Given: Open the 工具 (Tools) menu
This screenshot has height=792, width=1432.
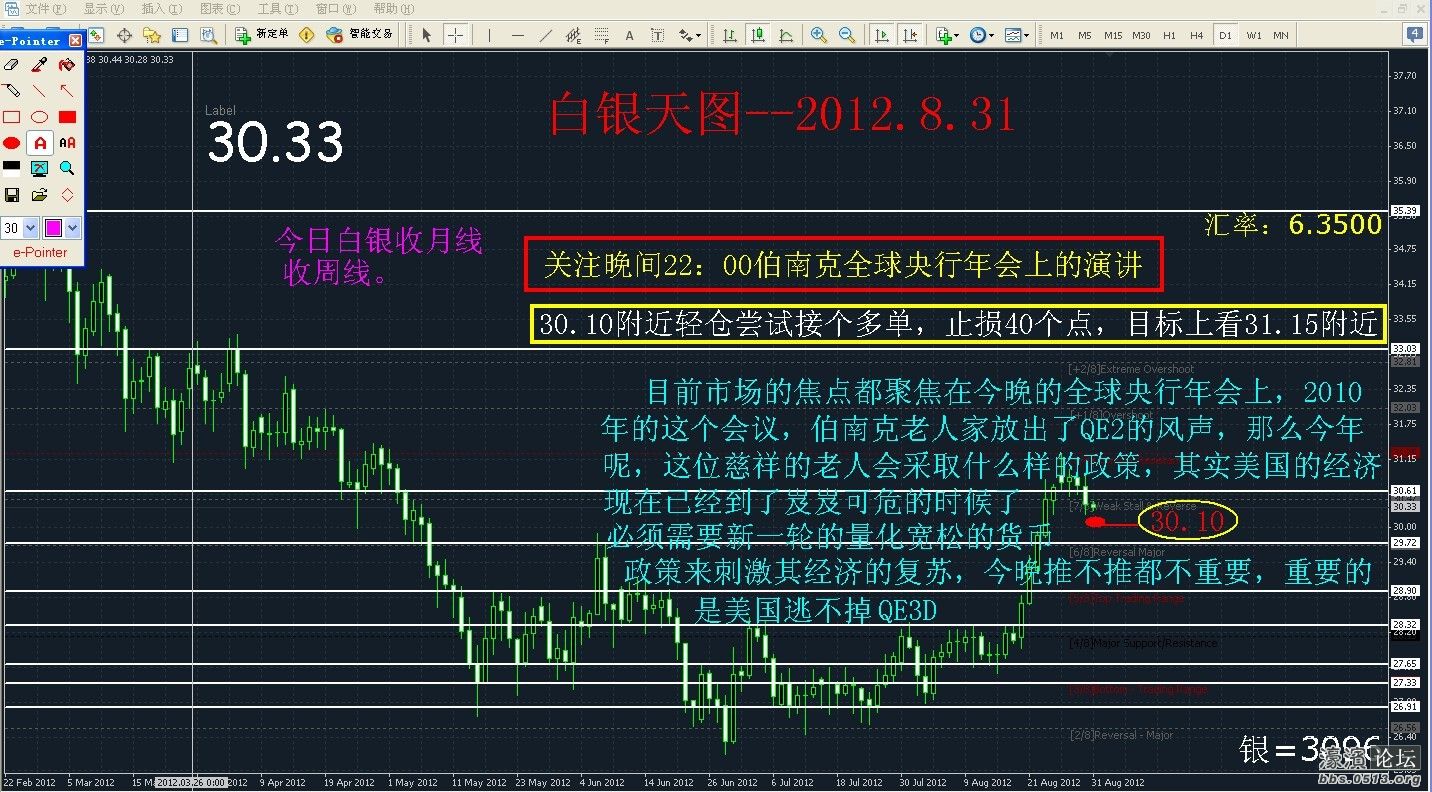Looking at the screenshot, I should point(275,8).
